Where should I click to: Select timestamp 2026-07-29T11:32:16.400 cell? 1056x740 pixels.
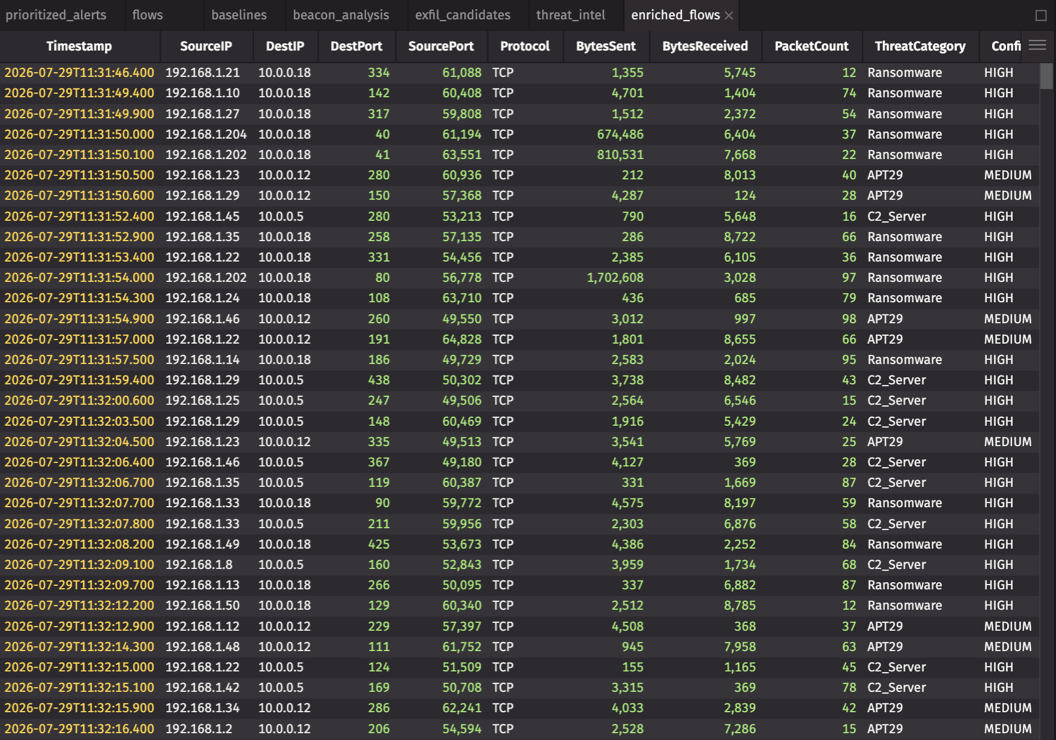pyautogui.click(x=79, y=729)
